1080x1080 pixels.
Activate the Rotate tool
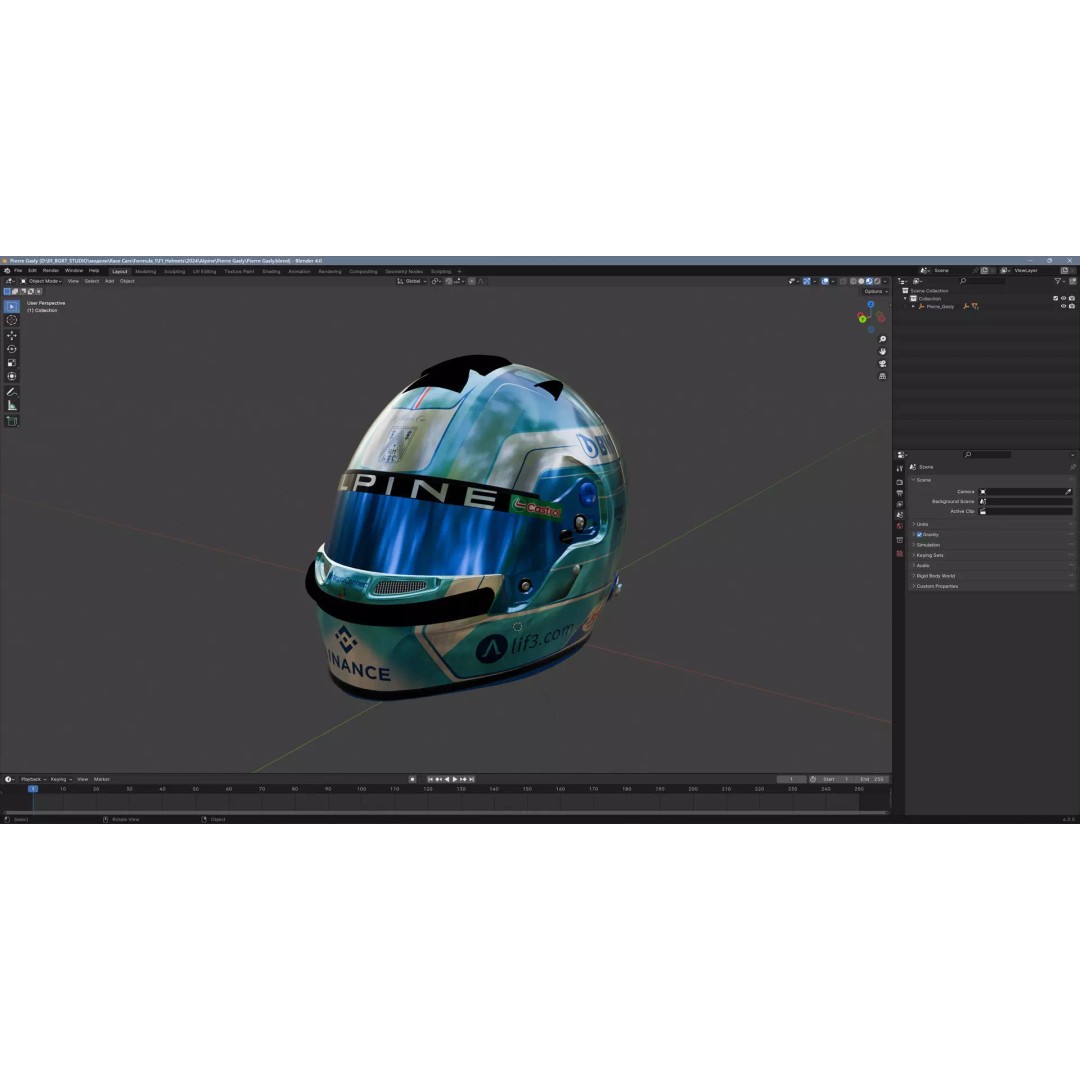click(x=12, y=348)
